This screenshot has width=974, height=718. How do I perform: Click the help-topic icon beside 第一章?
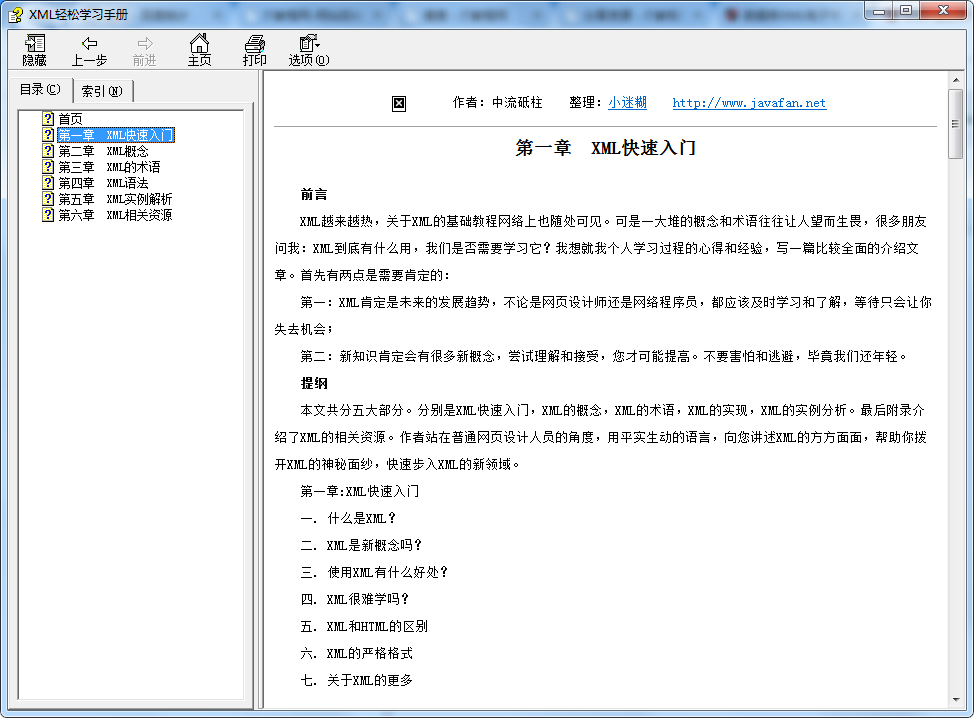click(48, 134)
